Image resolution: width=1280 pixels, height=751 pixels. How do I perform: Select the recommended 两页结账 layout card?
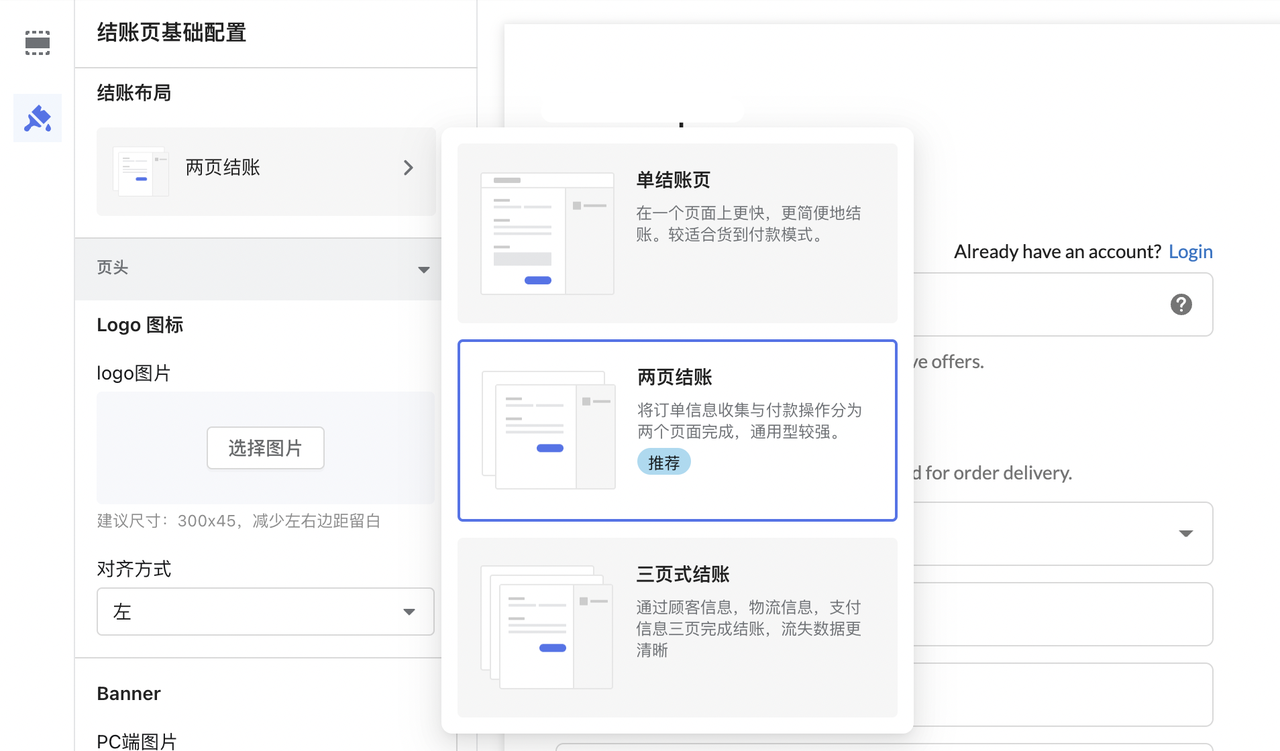click(677, 430)
